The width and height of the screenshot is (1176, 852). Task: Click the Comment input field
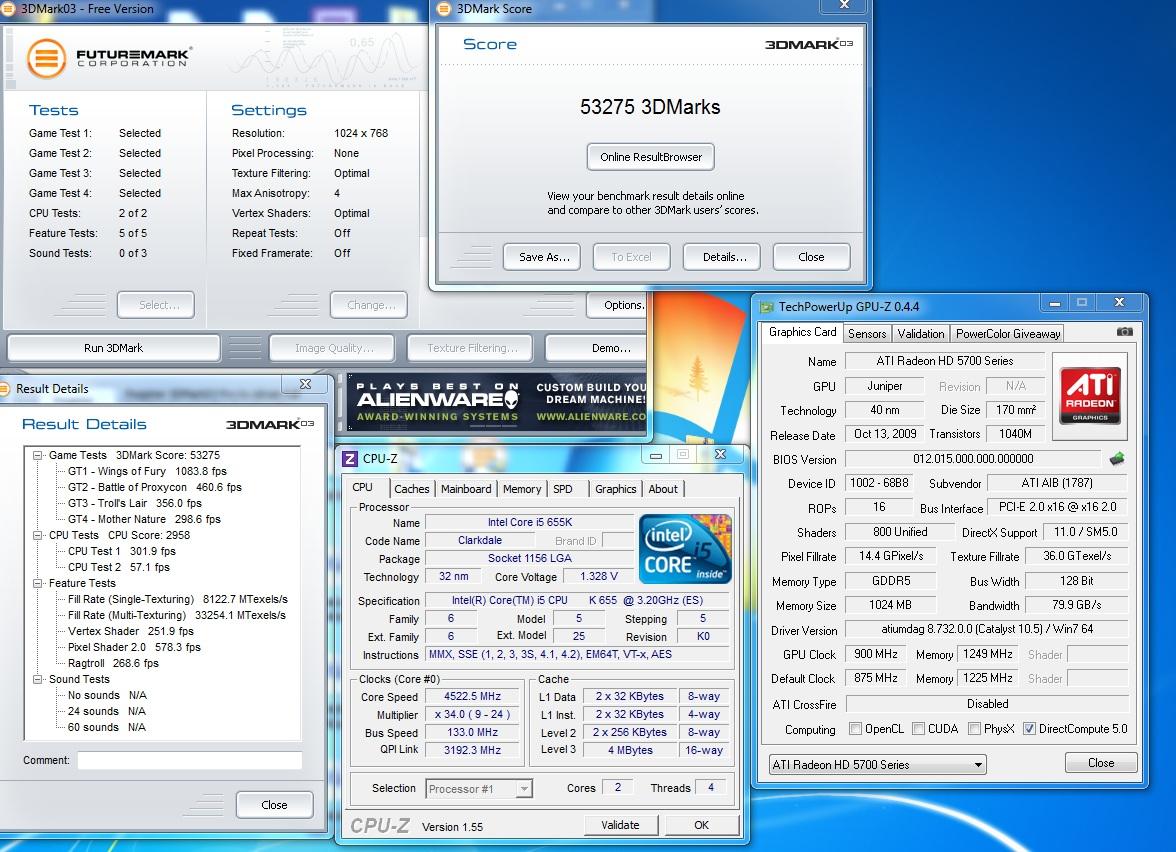click(190, 760)
